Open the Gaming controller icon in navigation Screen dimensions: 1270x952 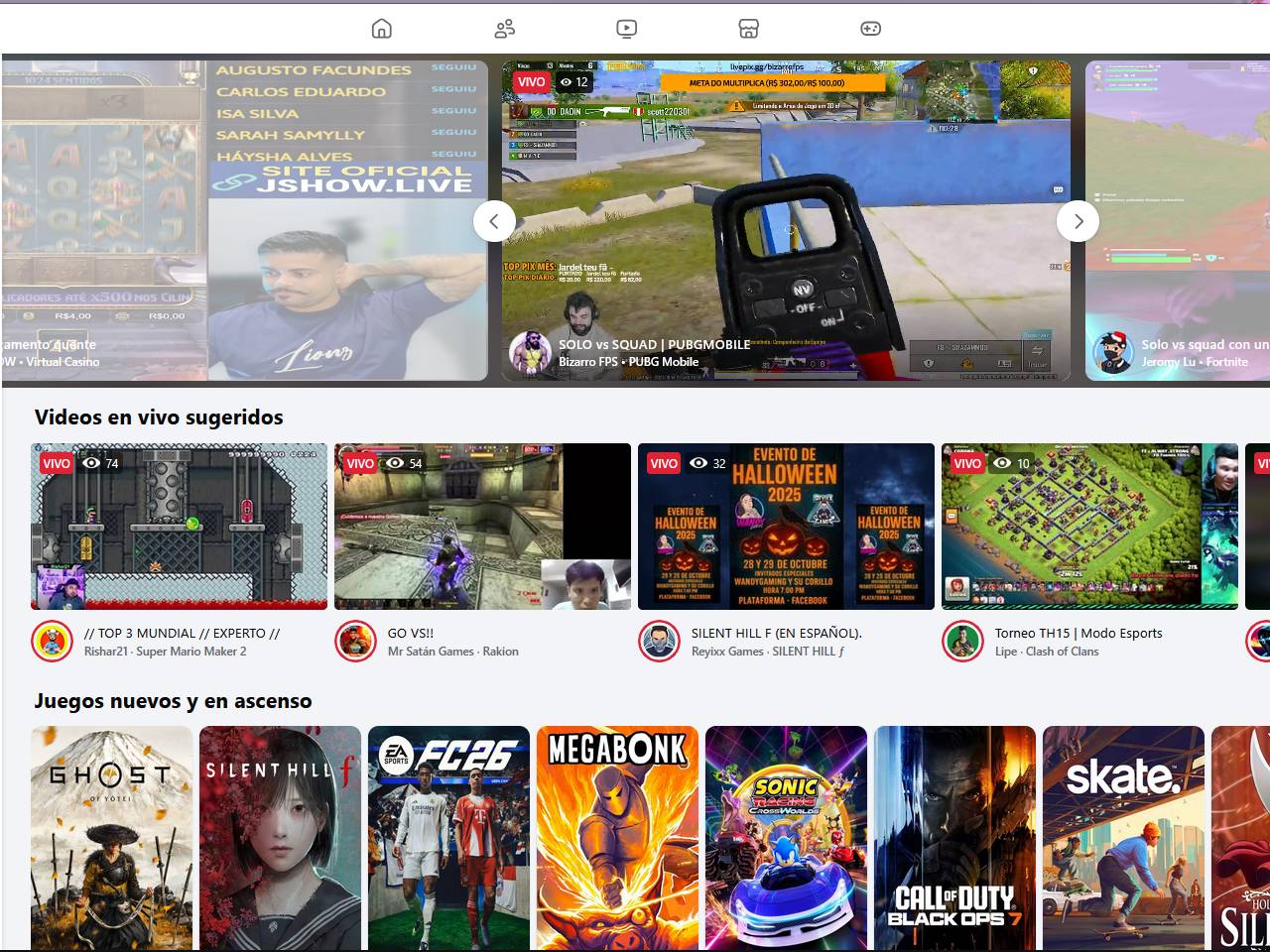(870, 29)
